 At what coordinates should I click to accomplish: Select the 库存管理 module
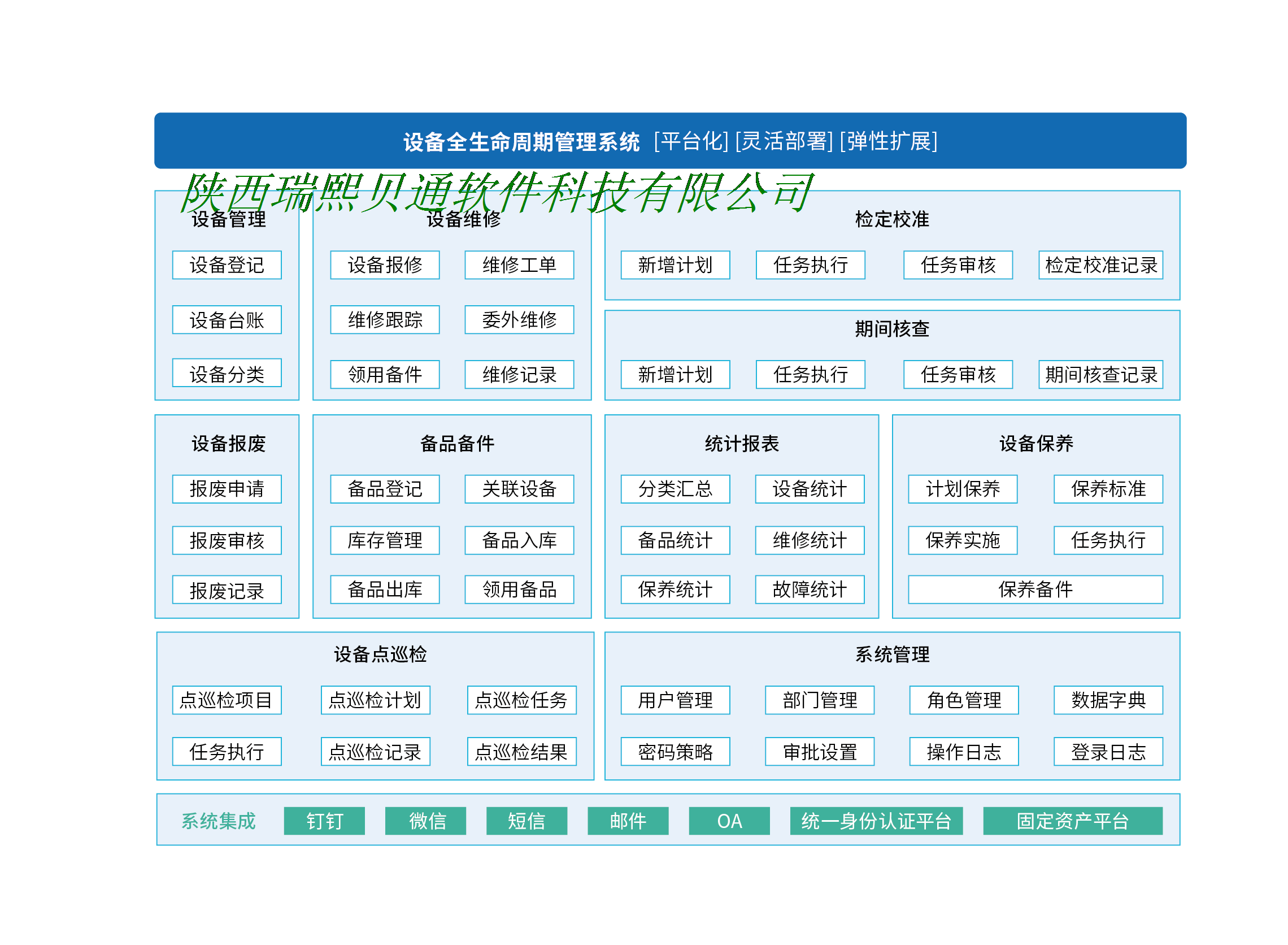[385, 540]
